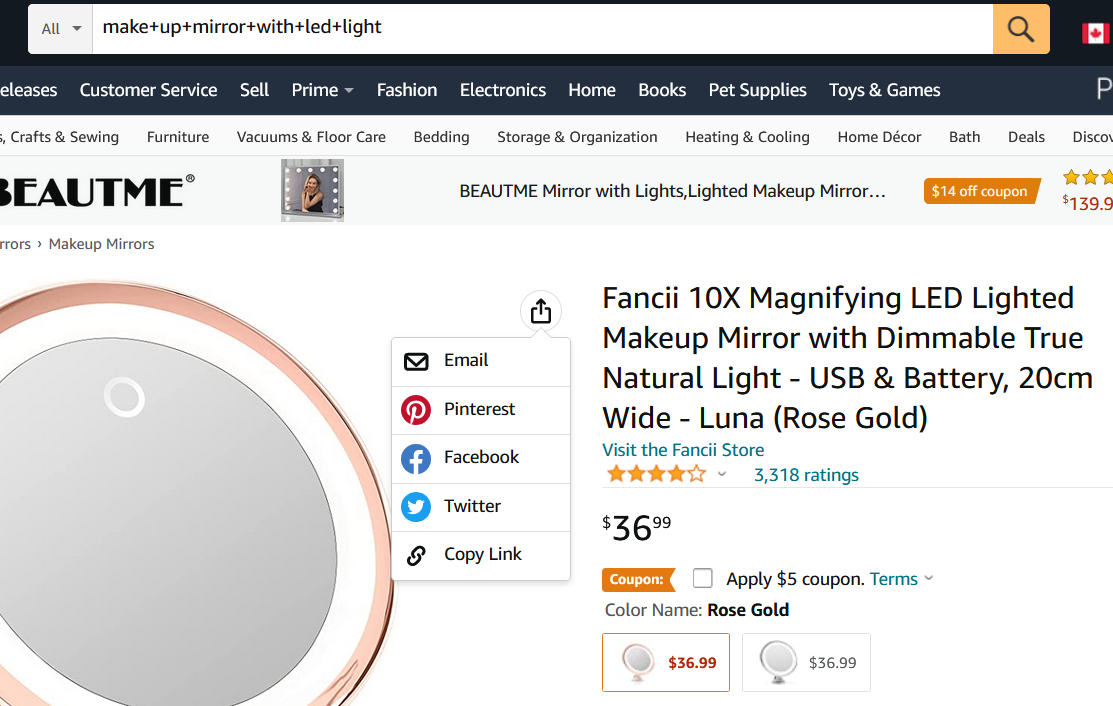Share the mirror on Pinterest
Image resolution: width=1113 pixels, height=706 pixels.
[x=478, y=409]
